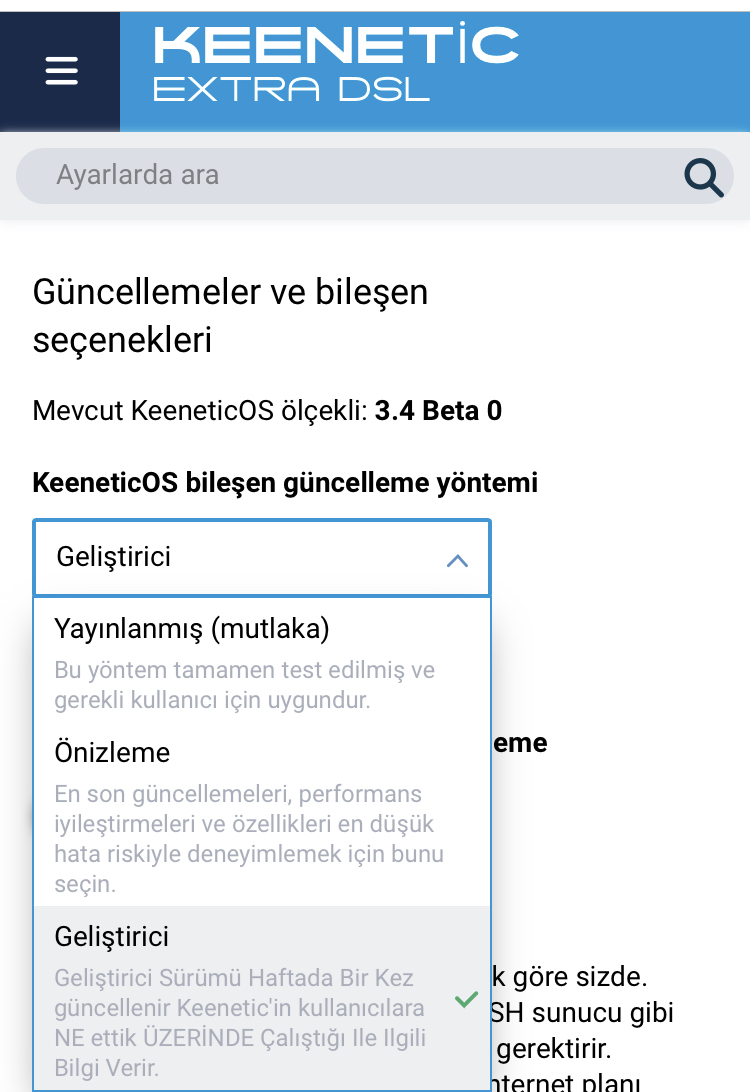Click the Önizleme option description text
The height and width of the screenshot is (1092, 750).
249,838
